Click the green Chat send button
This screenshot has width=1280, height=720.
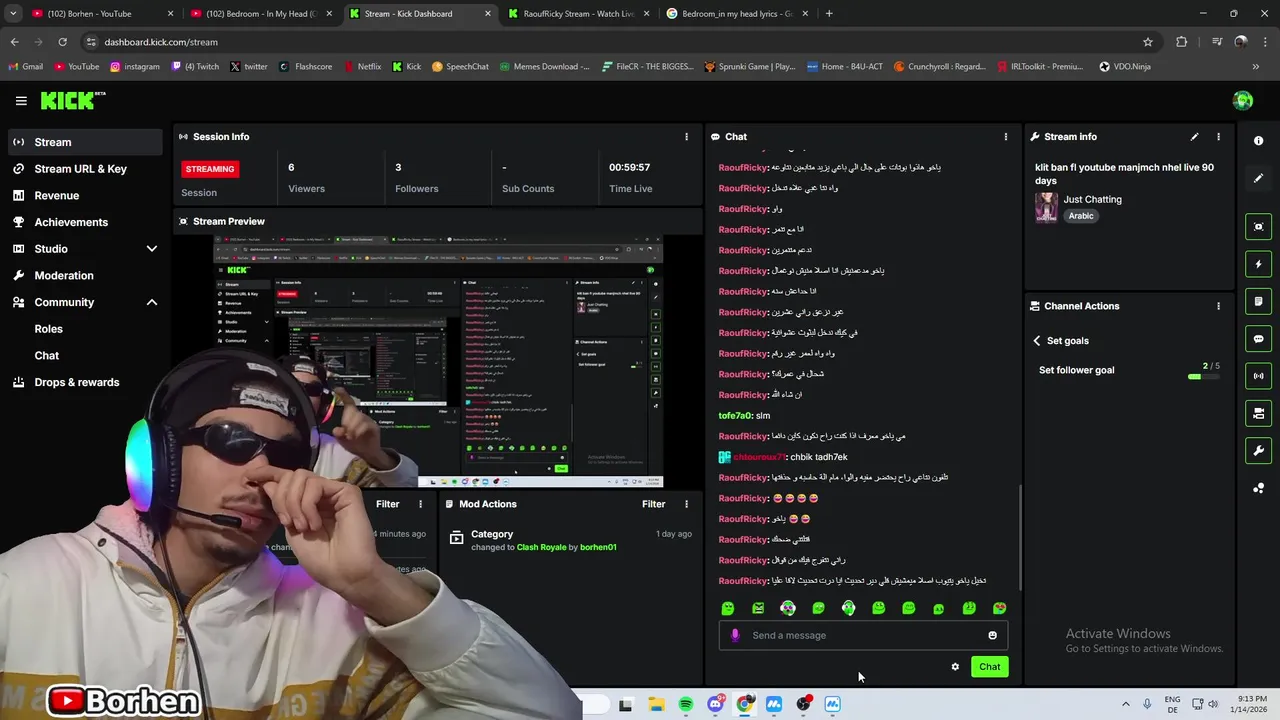(x=989, y=667)
